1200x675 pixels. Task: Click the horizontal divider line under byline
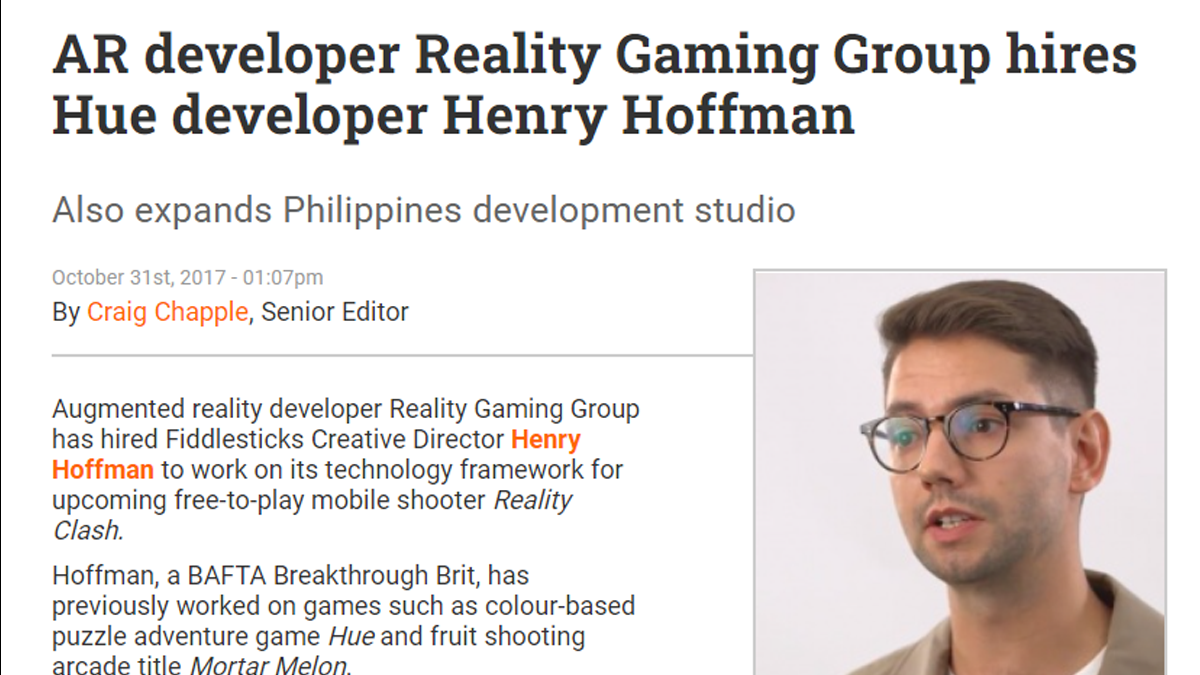pyautogui.click(x=402, y=355)
